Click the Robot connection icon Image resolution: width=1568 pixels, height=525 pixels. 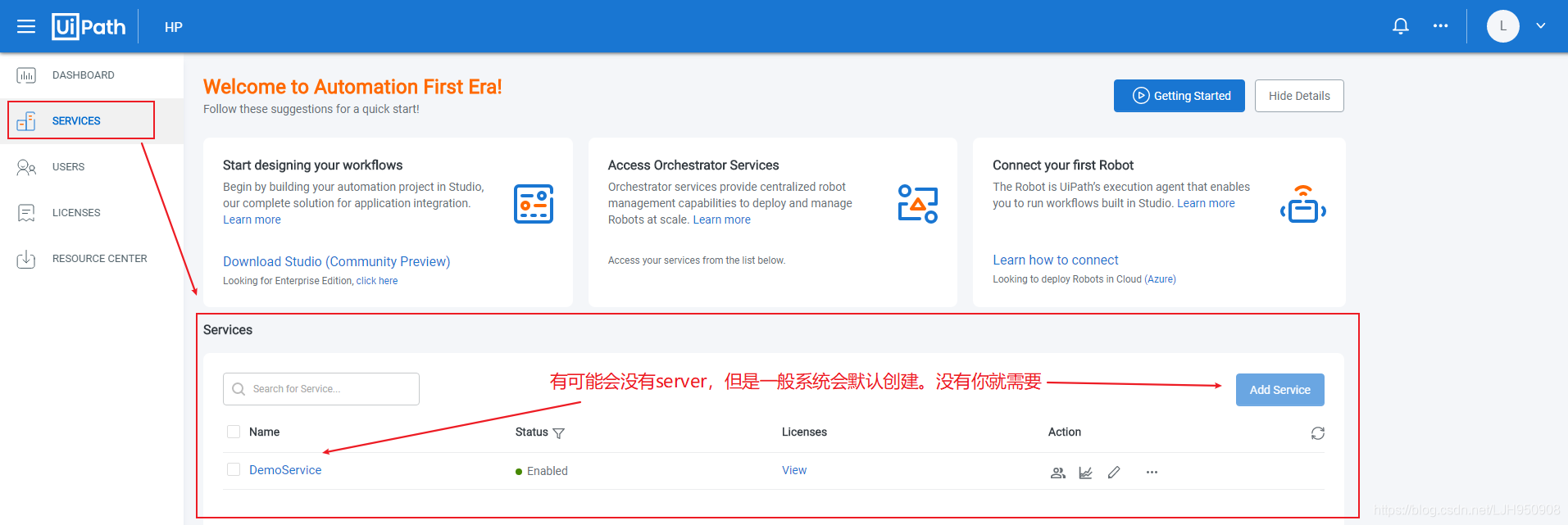tap(1303, 204)
